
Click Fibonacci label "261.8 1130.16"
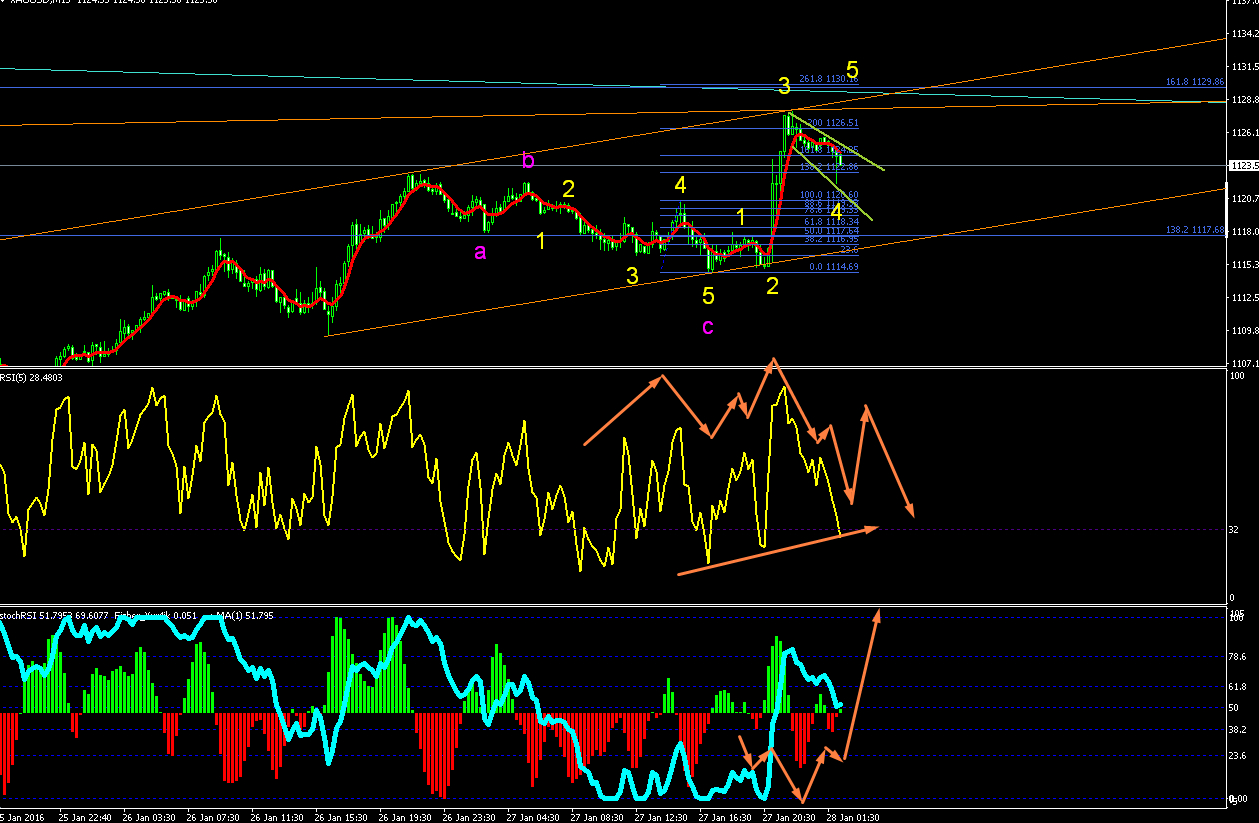pos(828,78)
